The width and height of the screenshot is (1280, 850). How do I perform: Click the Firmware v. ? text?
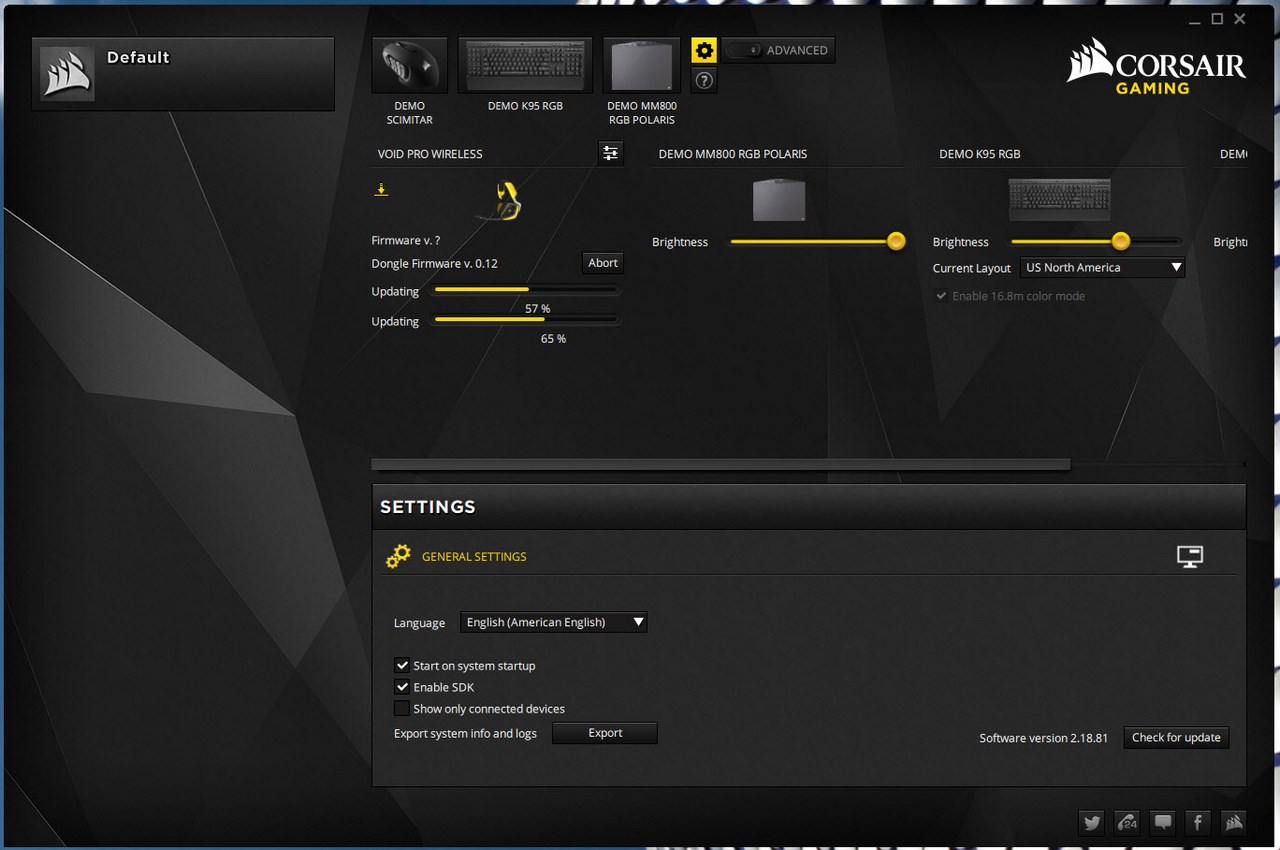pos(406,241)
